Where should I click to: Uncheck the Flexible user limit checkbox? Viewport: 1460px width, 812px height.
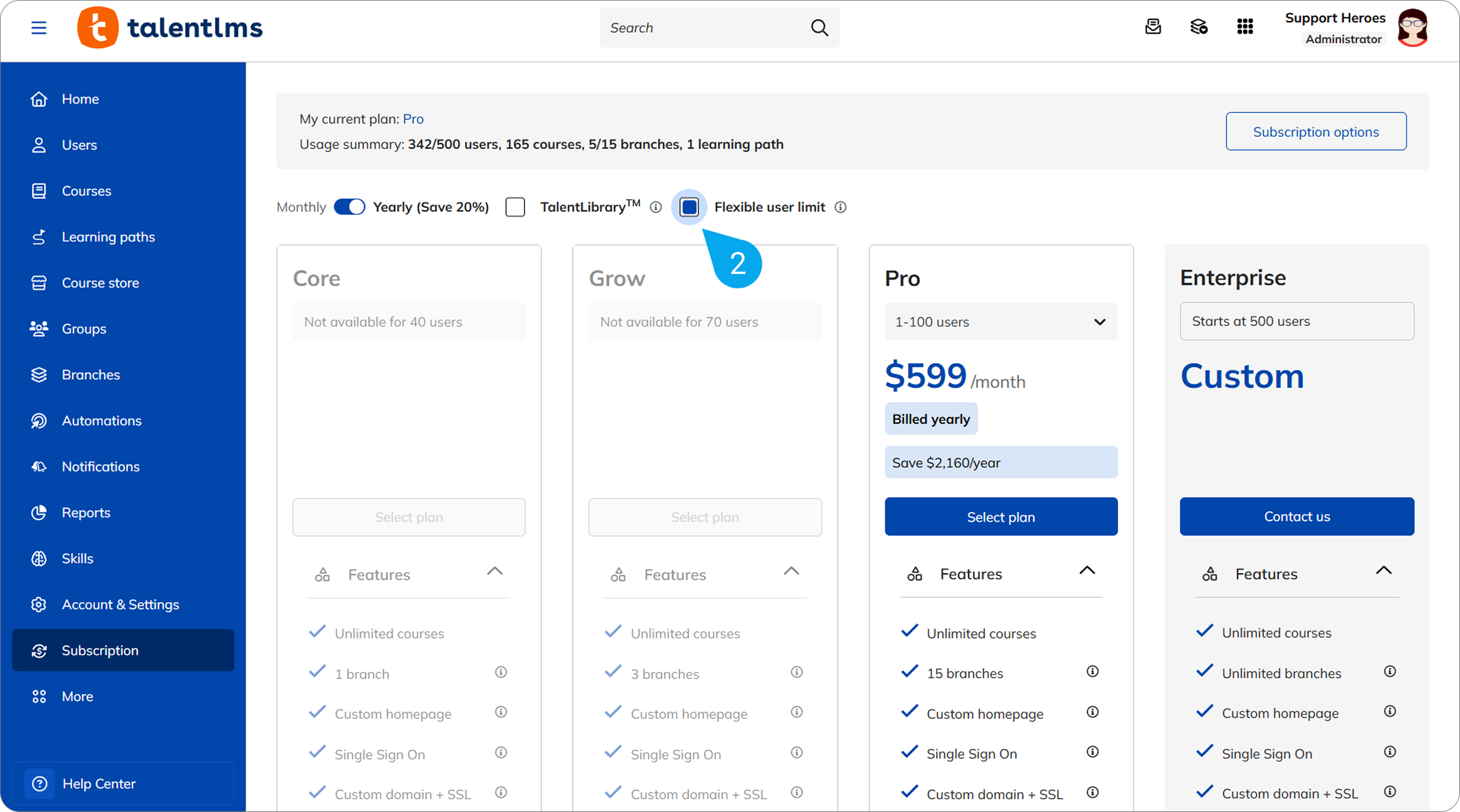point(689,207)
